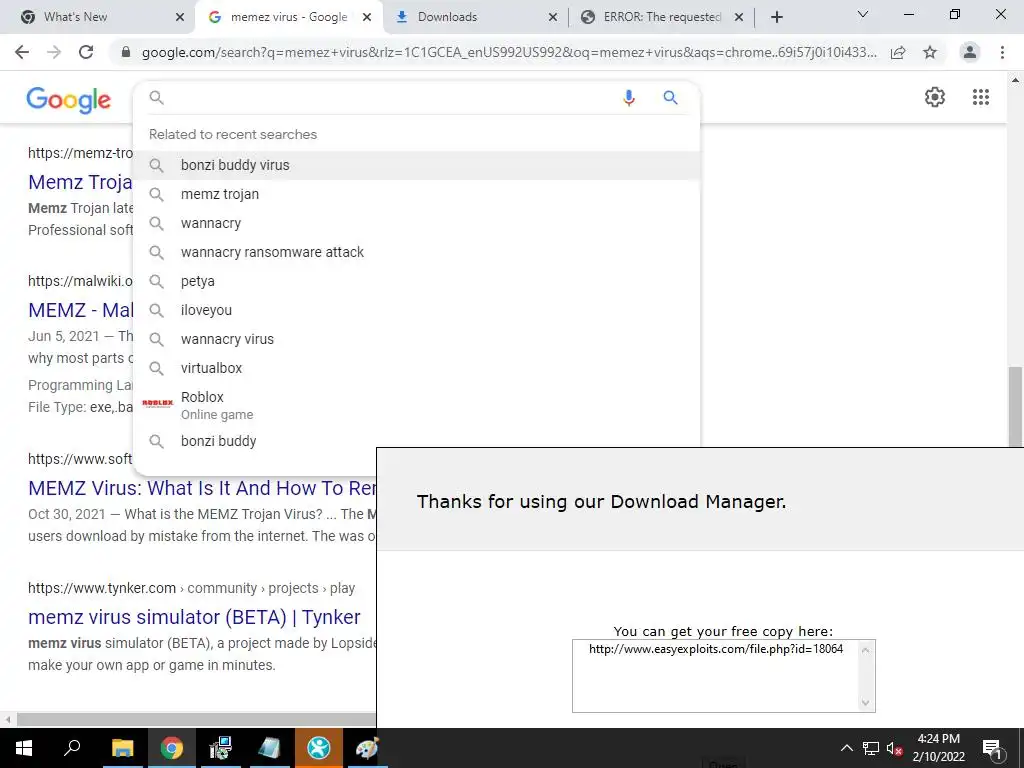Screen dimensions: 1024x768
Task: Bookmark this page with the star icon
Action: [930, 52]
